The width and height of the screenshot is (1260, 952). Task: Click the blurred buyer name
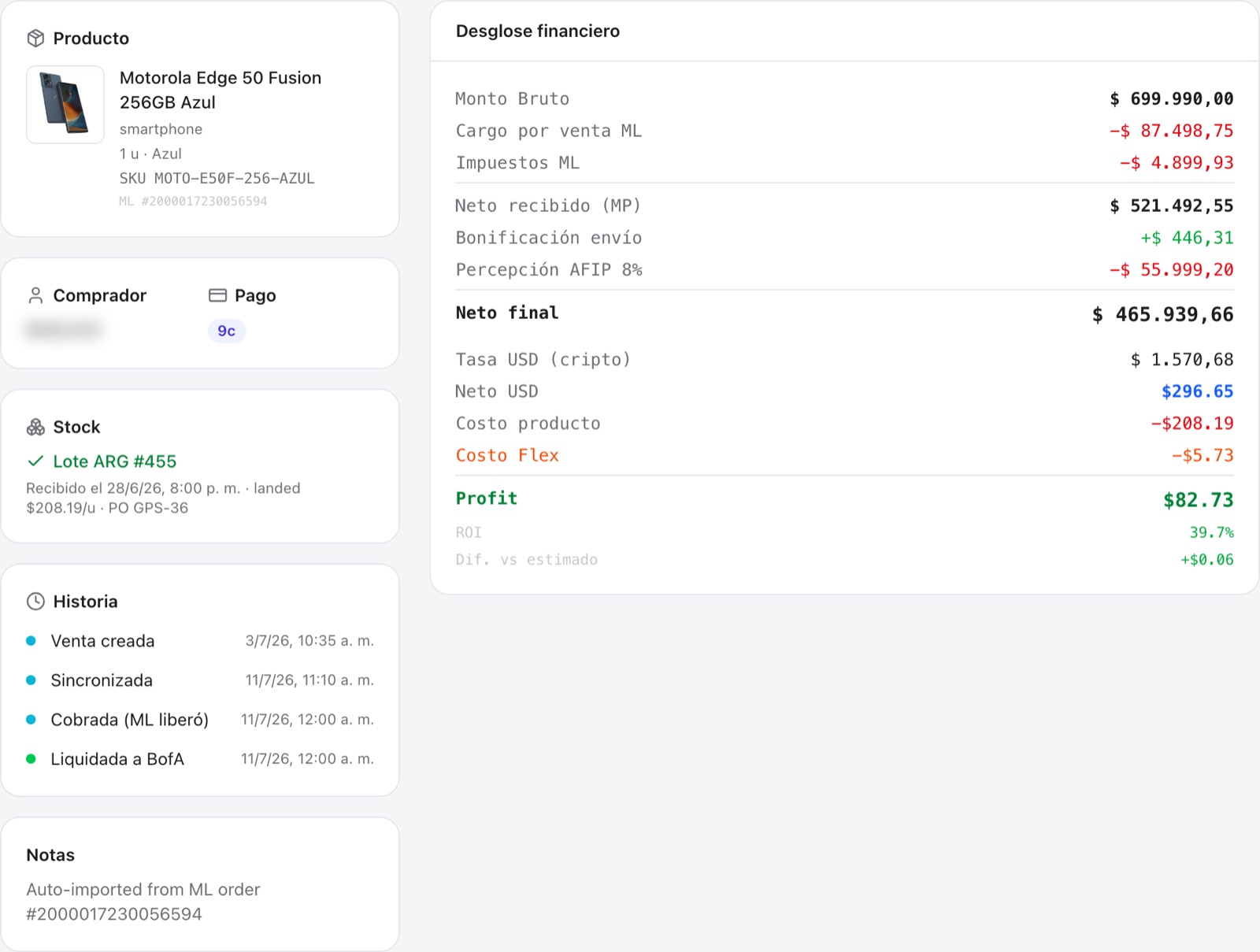click(63, 330)
